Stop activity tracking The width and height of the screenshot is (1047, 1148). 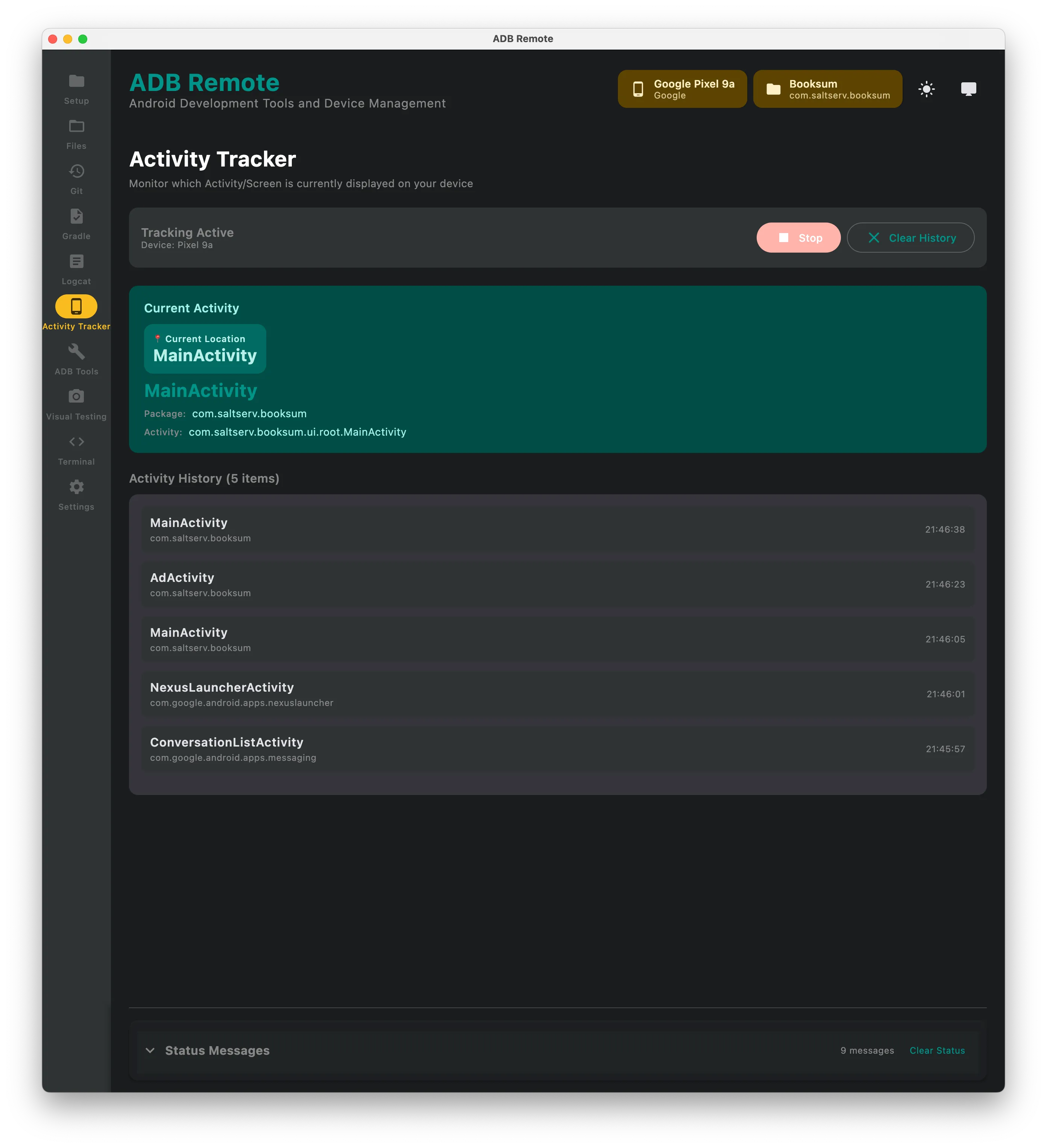click(x=799, y=238)
